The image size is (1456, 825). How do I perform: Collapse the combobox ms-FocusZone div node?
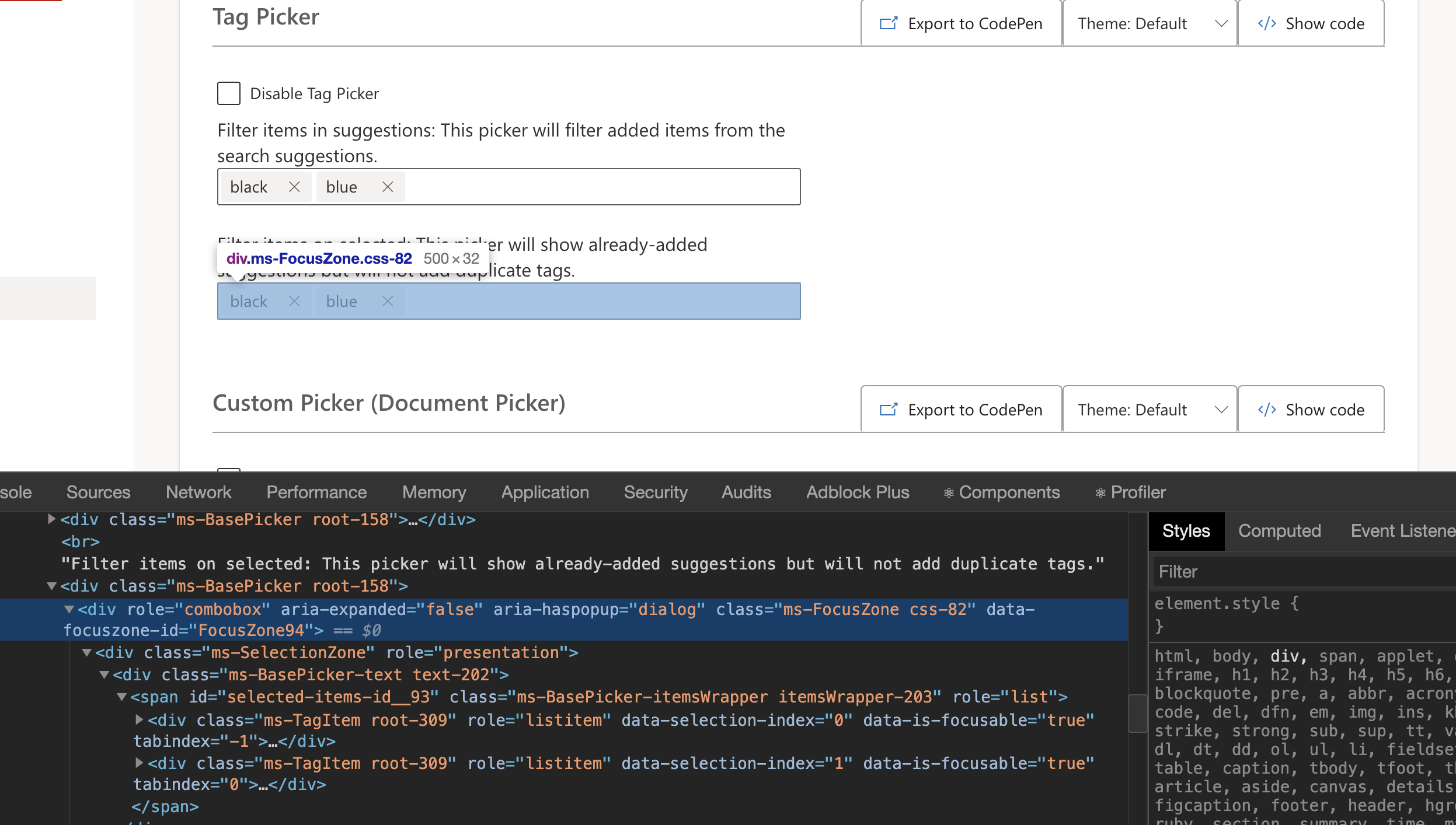point(69,609)
